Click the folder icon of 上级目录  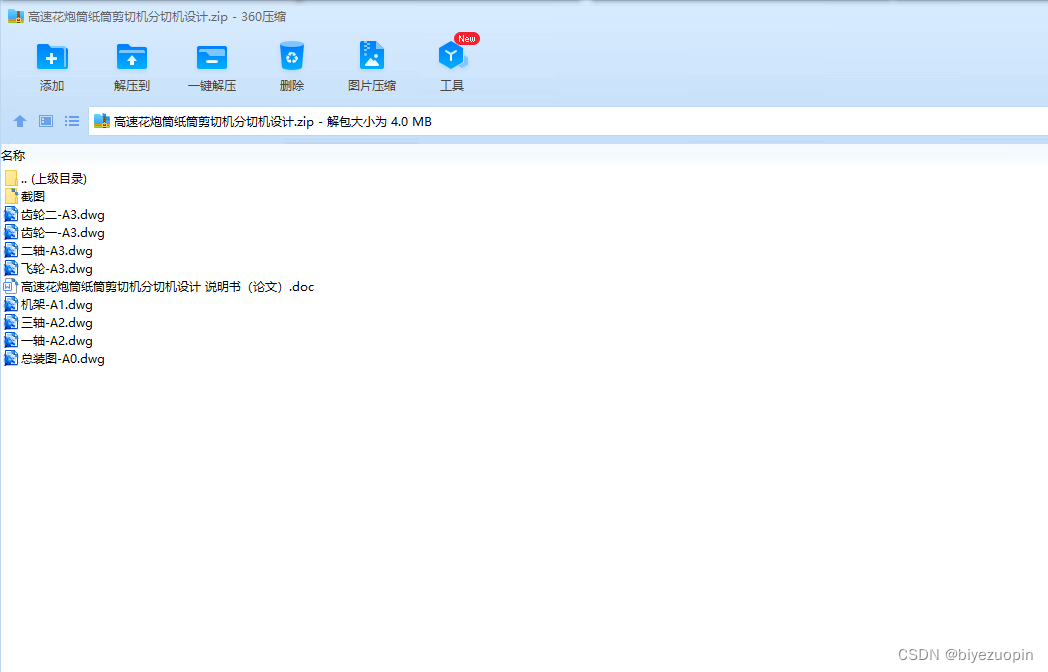tap(11, 179)
